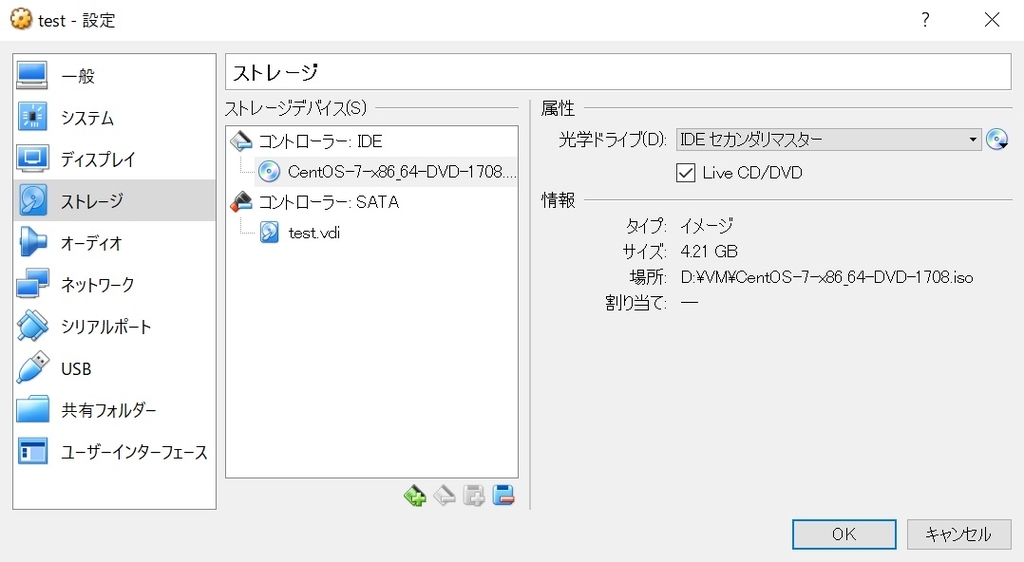Open the オーディオ settings category
The width and height of the screenshot is (1024, 562).
point(114,243)
